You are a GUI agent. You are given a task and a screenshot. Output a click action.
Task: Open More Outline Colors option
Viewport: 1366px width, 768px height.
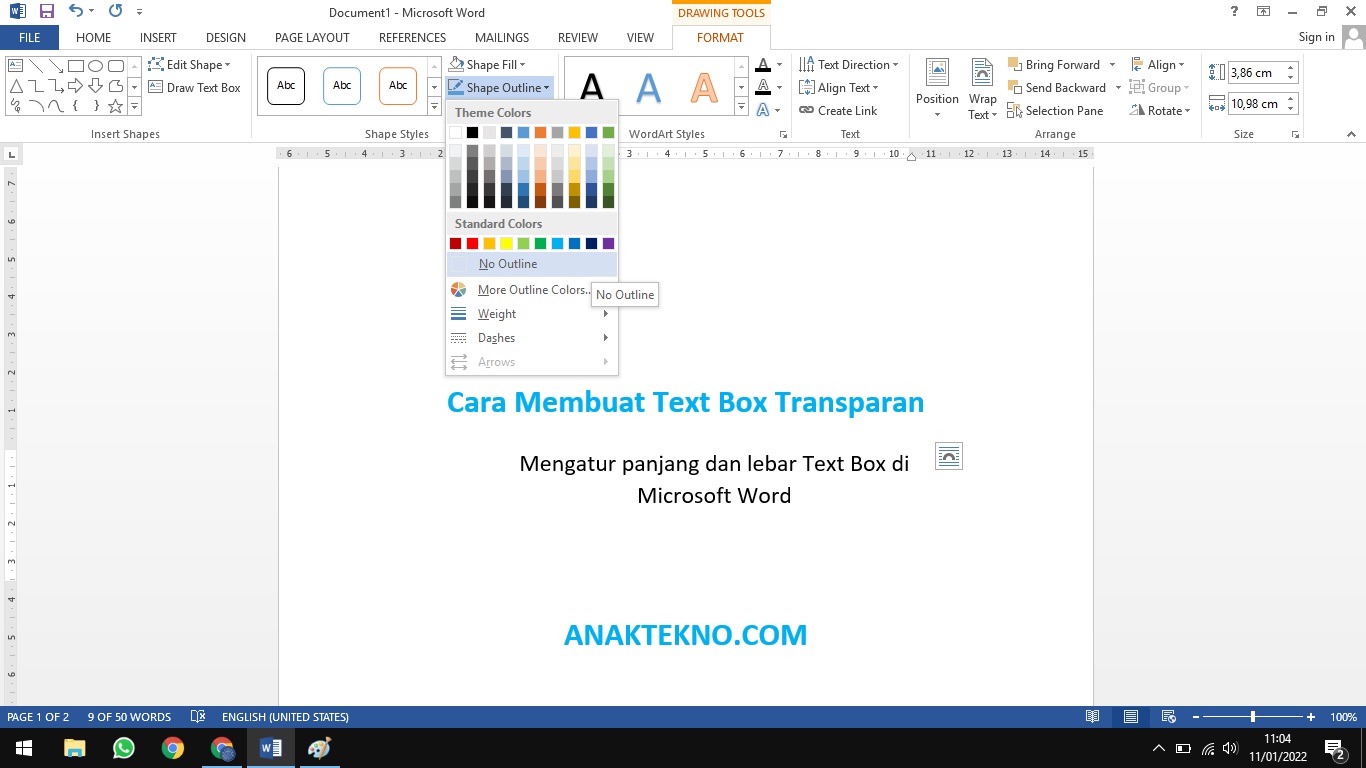click(532, 290)
